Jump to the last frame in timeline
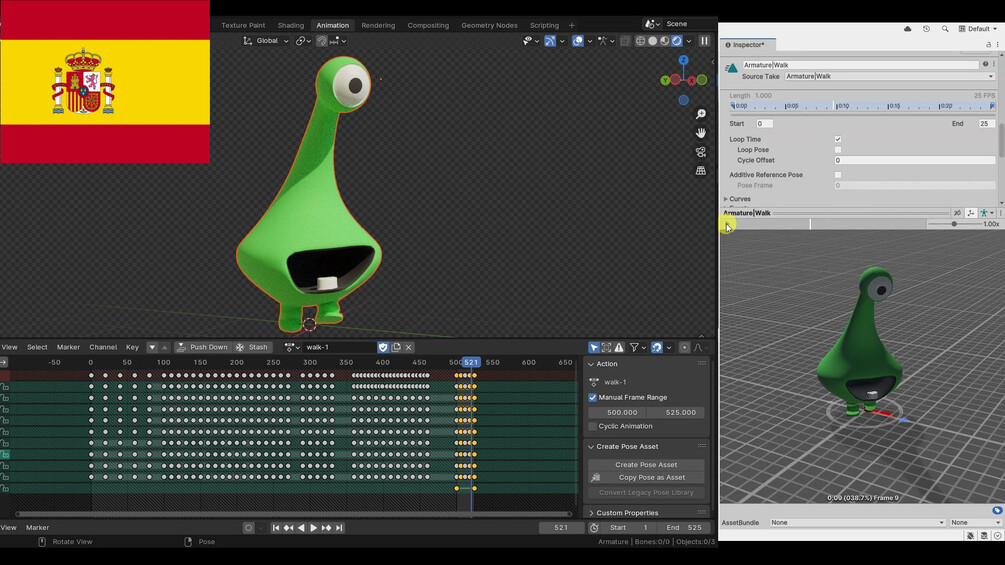The height and width of the screenshot is (565, 1005). pyautogui.click(x=339, y=528)
